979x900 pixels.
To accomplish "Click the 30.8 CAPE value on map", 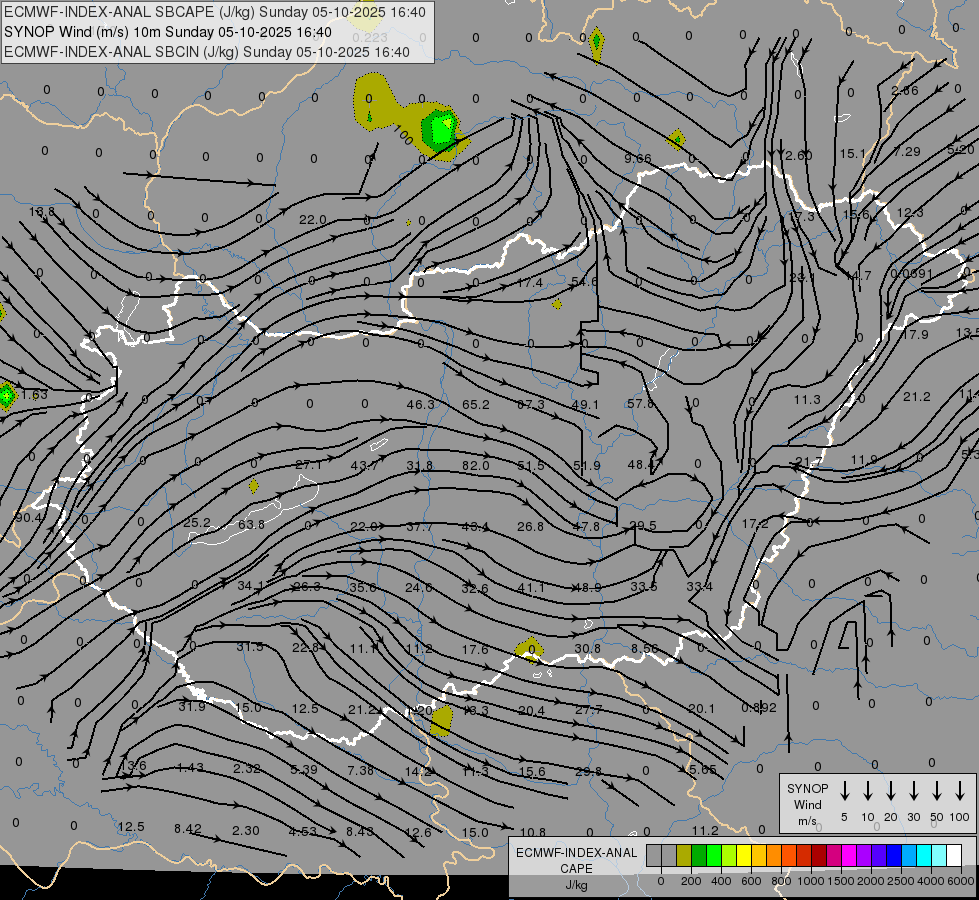I will click(588, 648).
